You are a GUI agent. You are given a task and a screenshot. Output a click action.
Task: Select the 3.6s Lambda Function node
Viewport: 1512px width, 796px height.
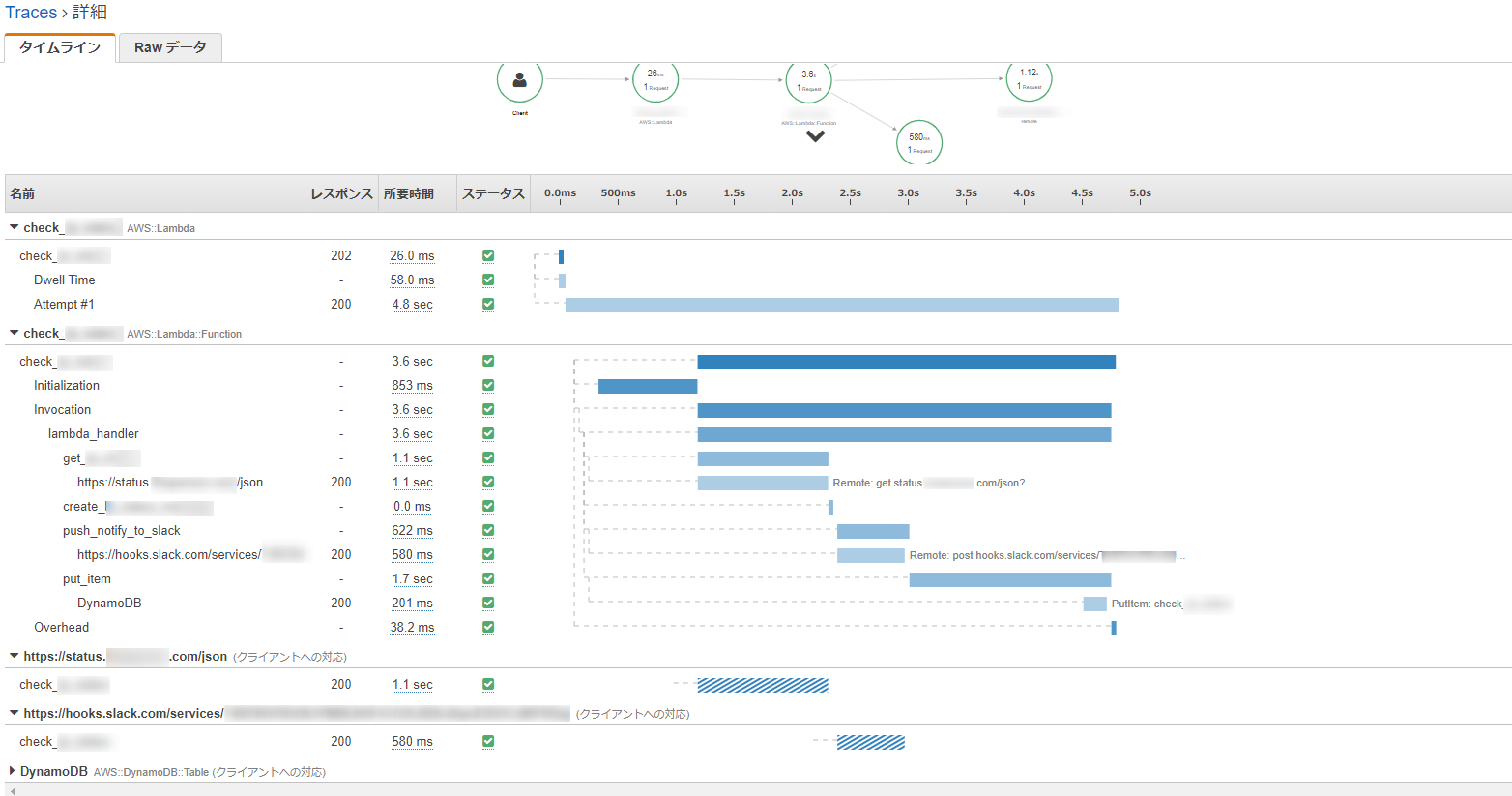pyautogui.click(x=809, y=81)
